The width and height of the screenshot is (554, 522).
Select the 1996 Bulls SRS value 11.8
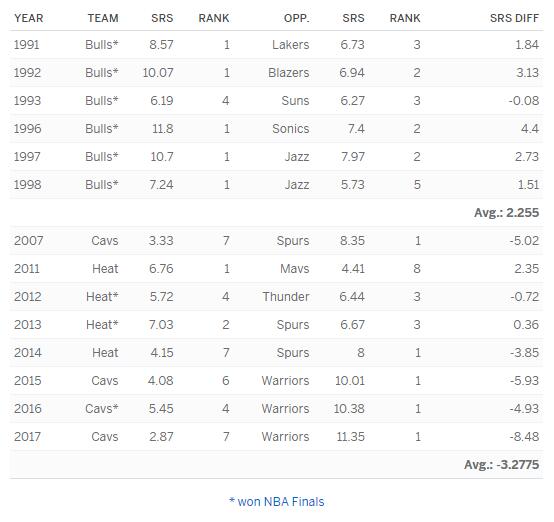(x=163, y=129)
